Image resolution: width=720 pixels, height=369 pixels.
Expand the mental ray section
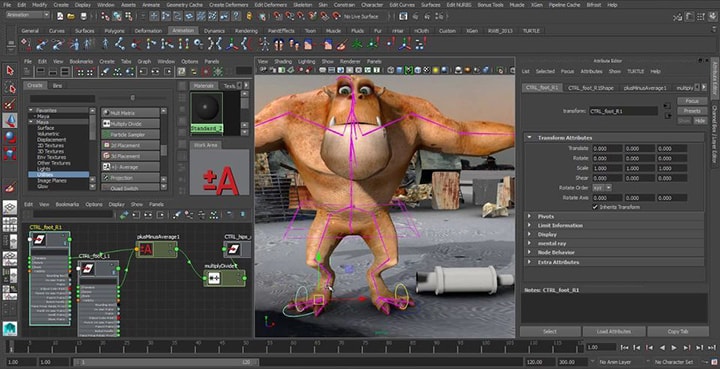529,243
